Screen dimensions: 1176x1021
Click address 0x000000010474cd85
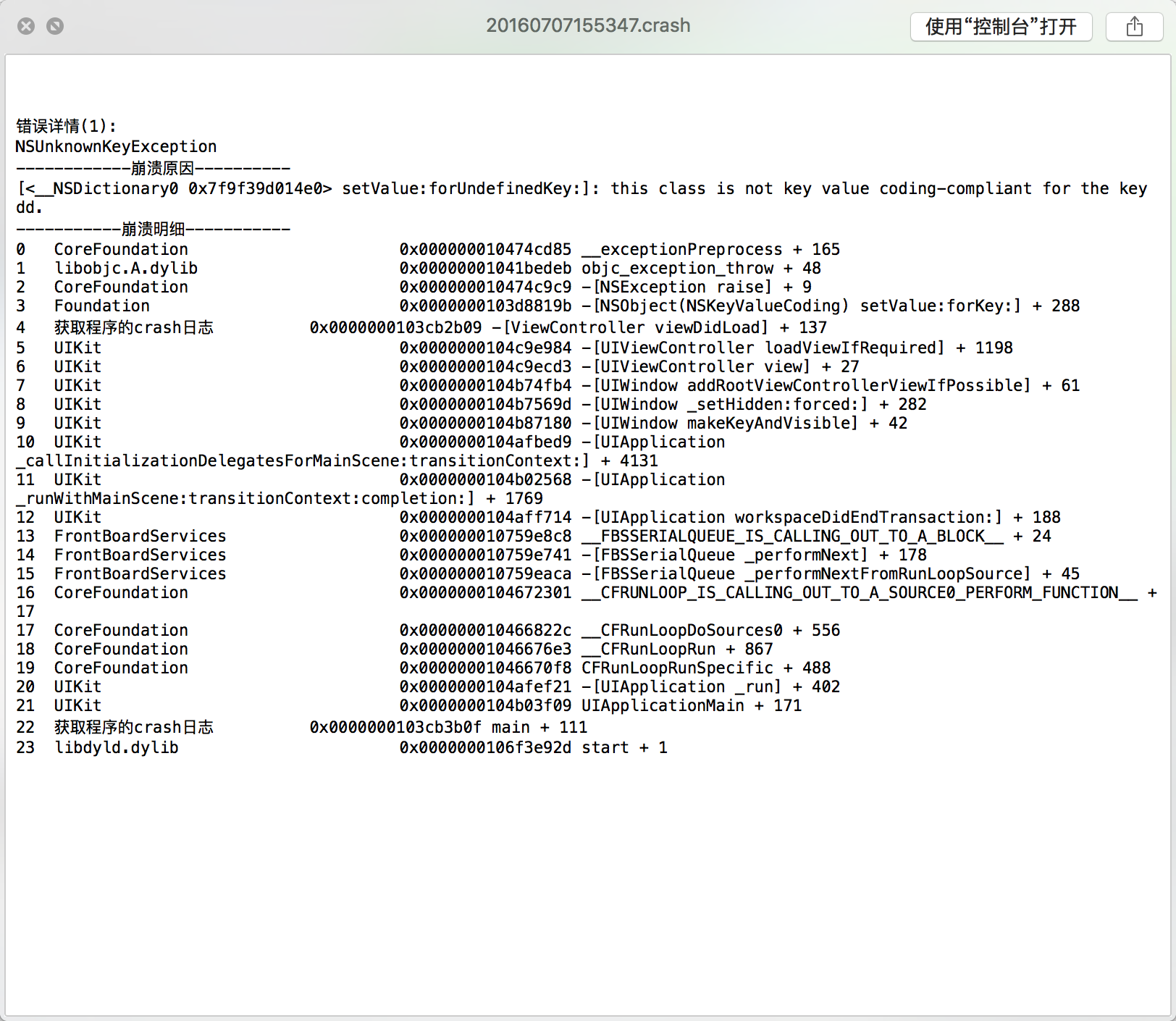(x=485, y=249)
